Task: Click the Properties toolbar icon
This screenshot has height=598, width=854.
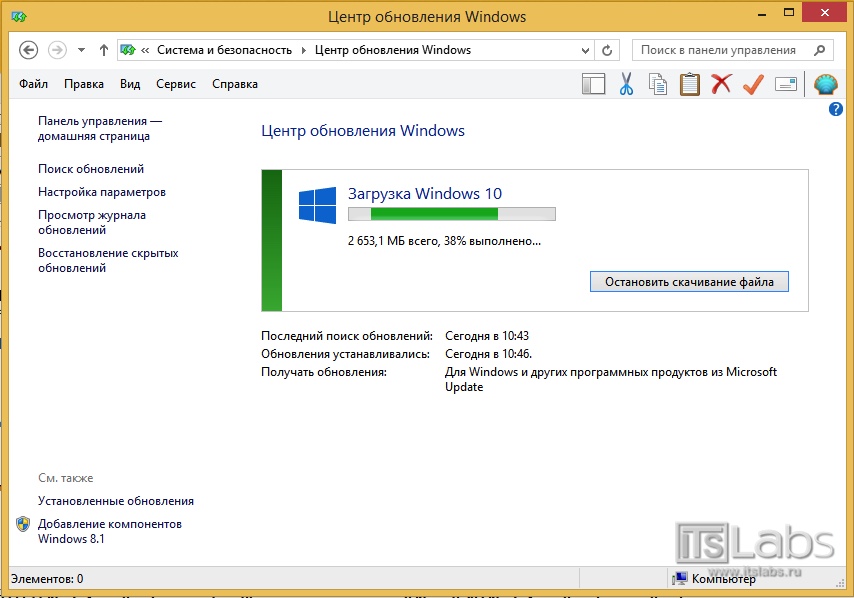Action: 785,84
